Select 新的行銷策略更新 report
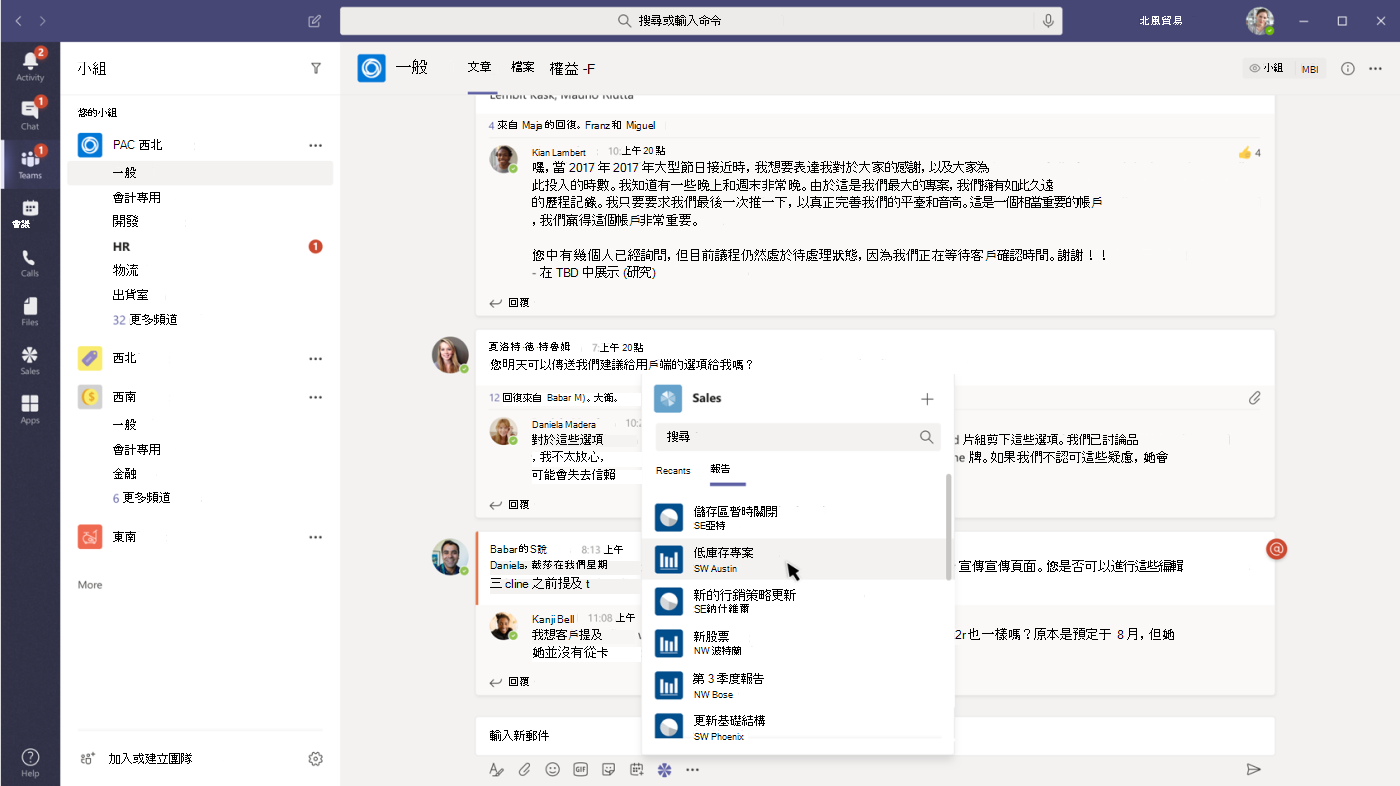Viewport: 1400px width, 786px height. pyautogui.click(x=797, y=601)
